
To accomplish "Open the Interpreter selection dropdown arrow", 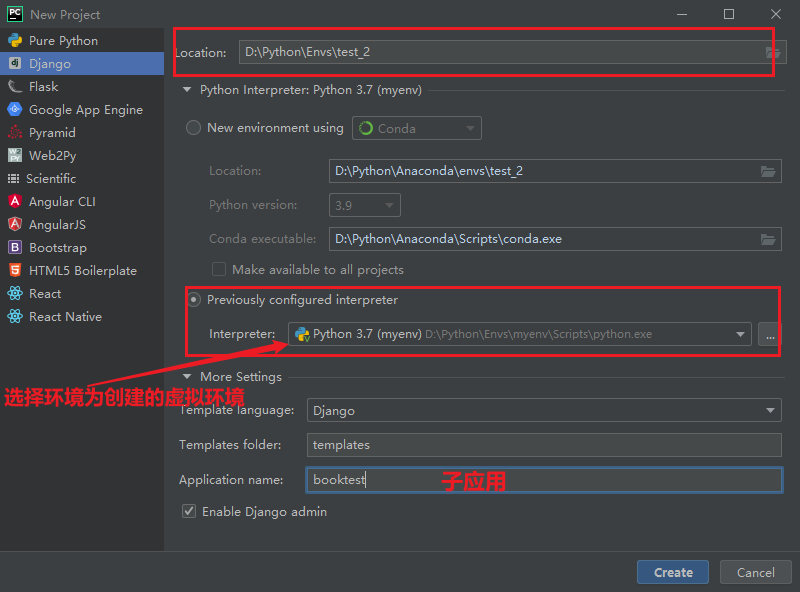I will [x=740, y=334].
